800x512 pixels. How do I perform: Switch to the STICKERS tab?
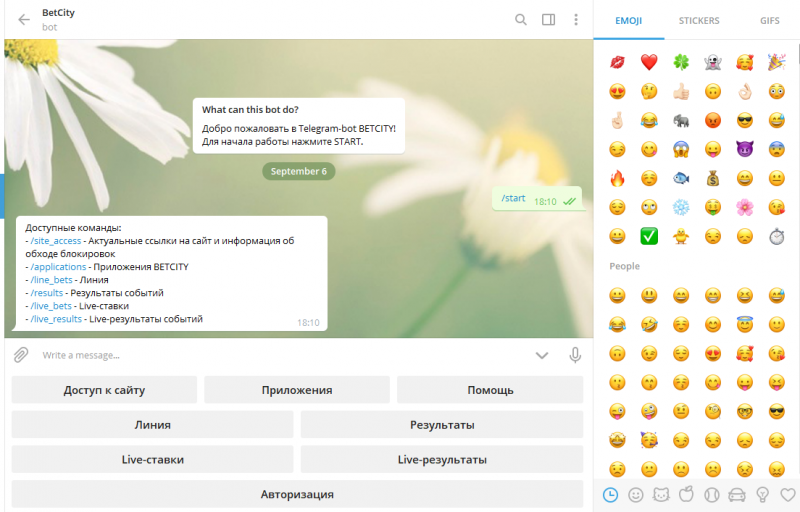click(699, 21)
